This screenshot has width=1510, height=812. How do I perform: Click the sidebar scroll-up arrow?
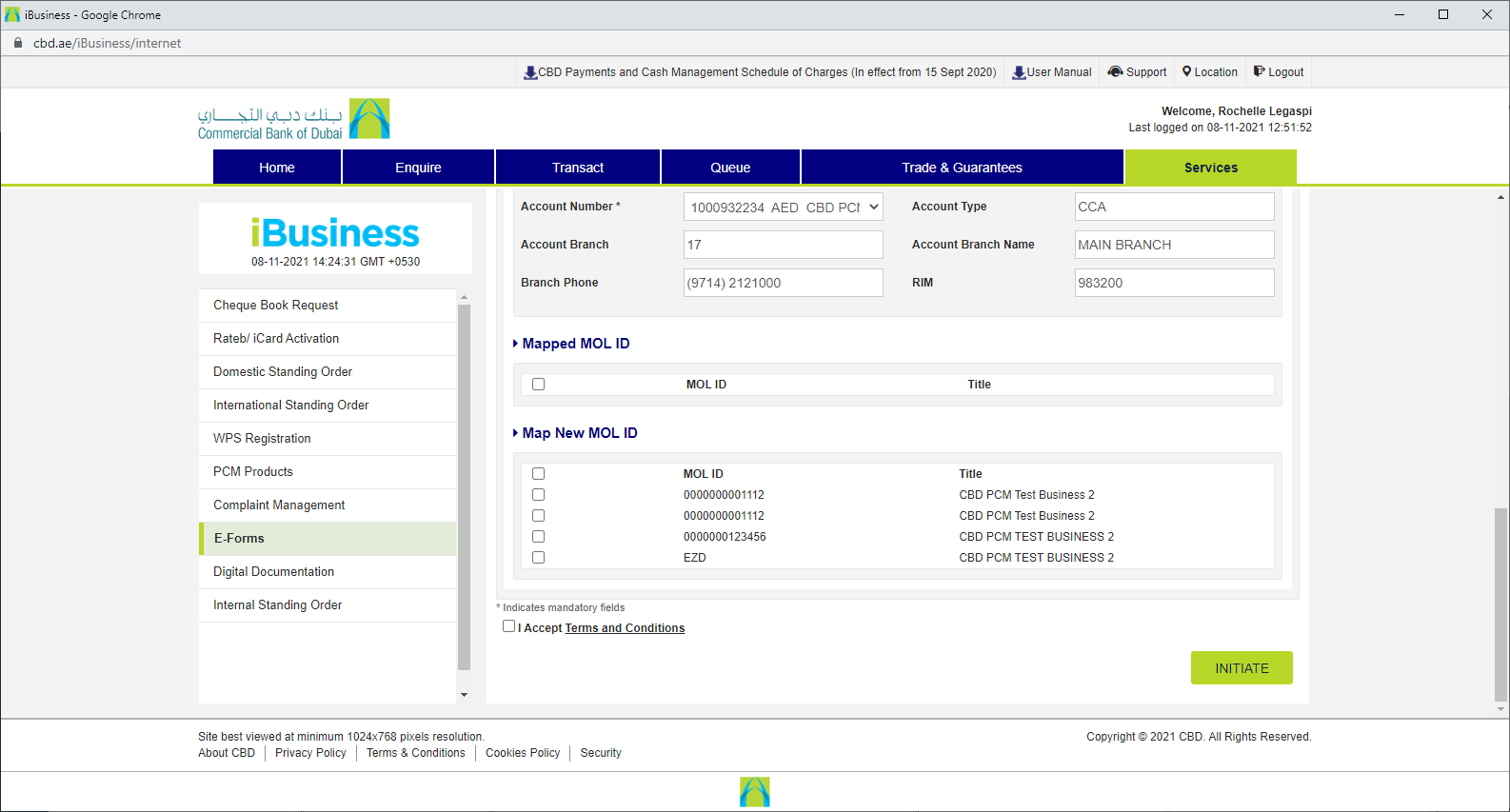pyautogui.click(x=464, y=297)
